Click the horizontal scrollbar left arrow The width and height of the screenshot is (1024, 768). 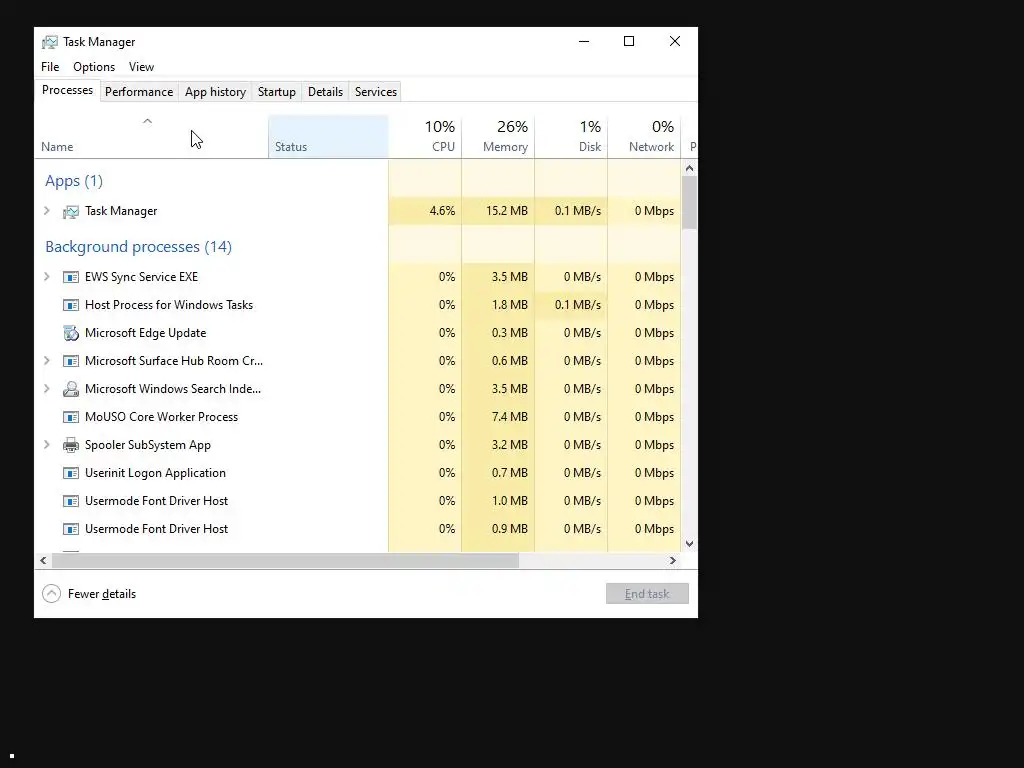43,561
